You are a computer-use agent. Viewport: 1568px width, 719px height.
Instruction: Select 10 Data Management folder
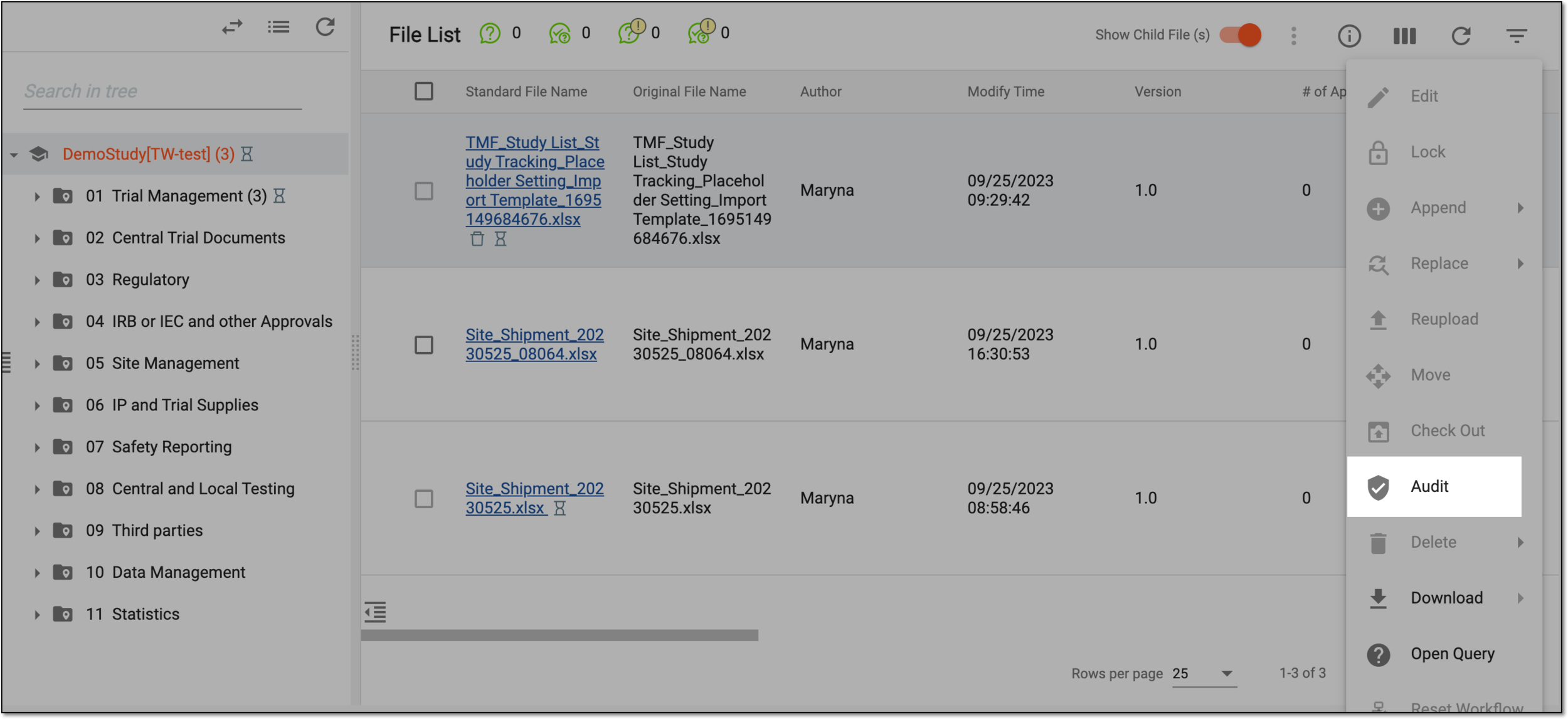166,572
